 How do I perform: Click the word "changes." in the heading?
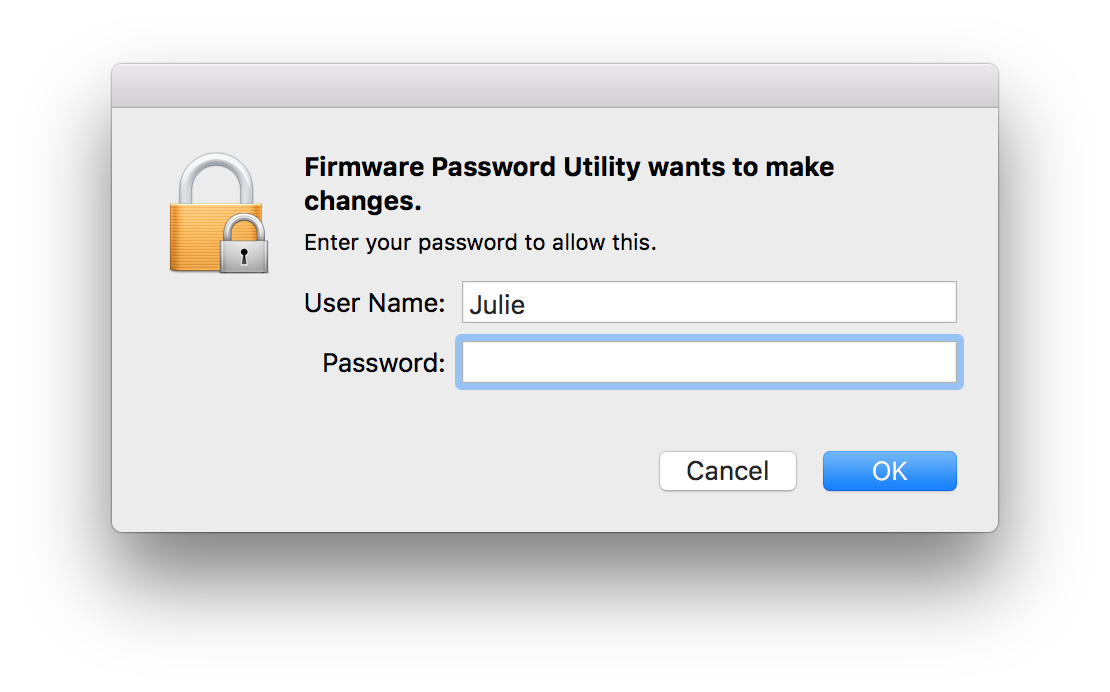point(363,201)
